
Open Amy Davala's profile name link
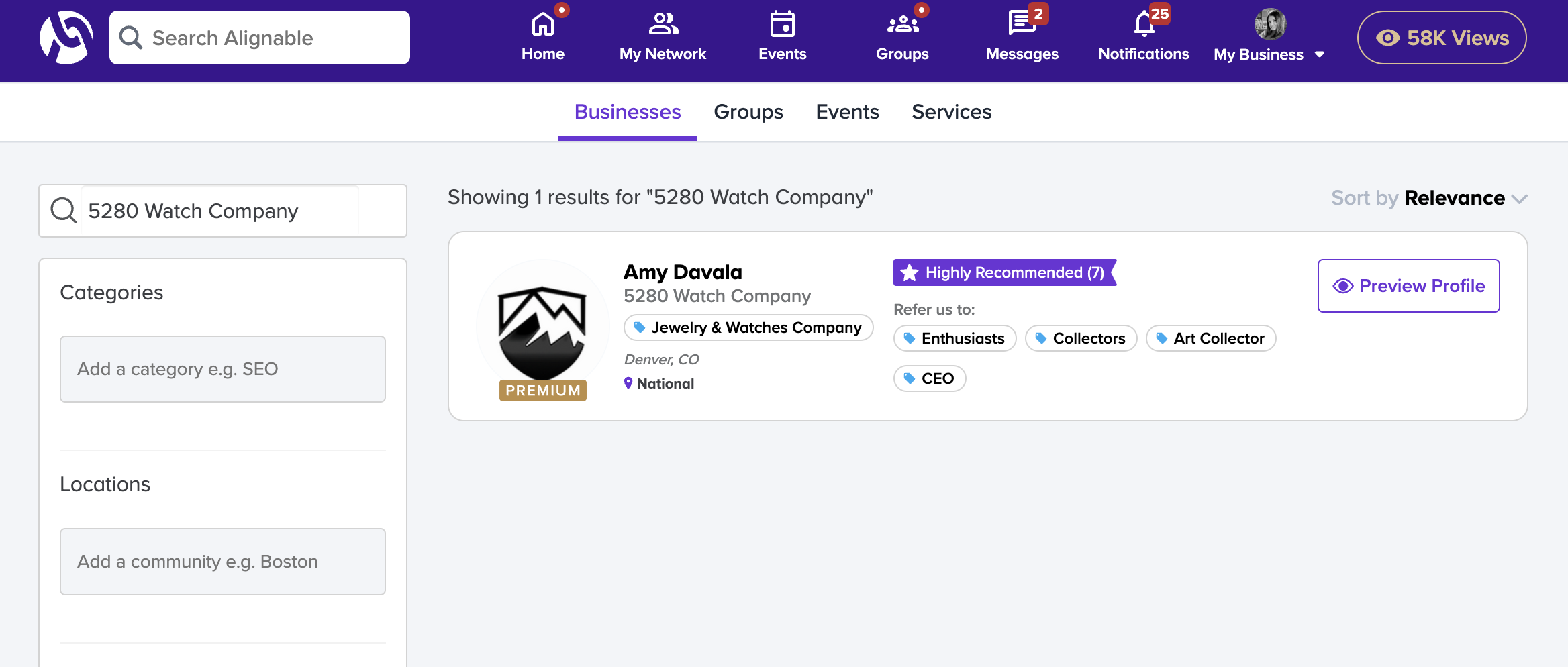(x=683, y=272)
